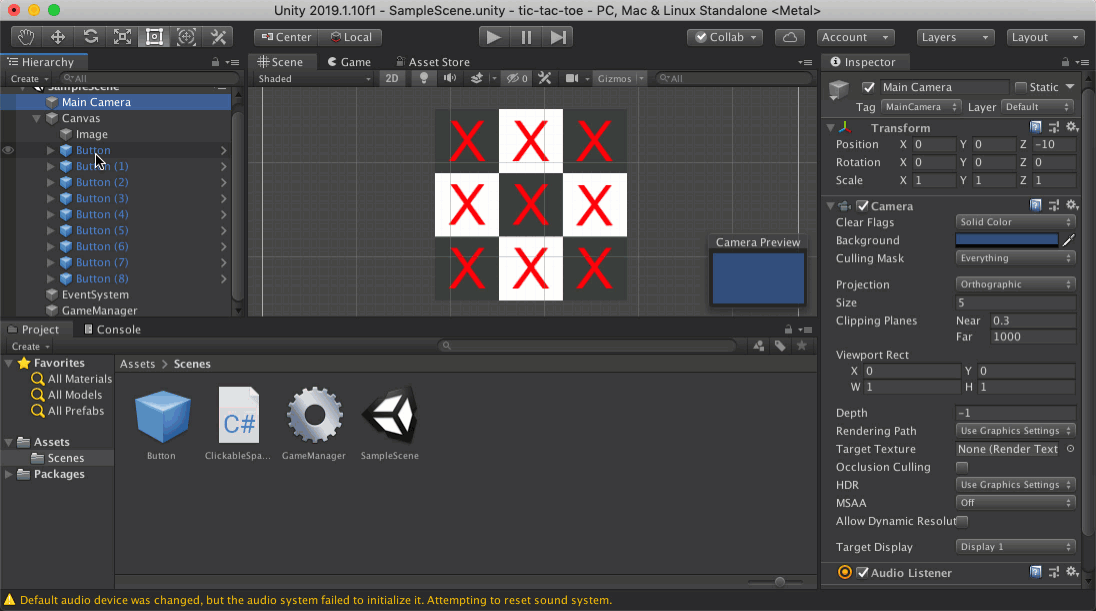Click the save search star icon
This screenshot has width=1096, height=611.
[x=802, y=346]
